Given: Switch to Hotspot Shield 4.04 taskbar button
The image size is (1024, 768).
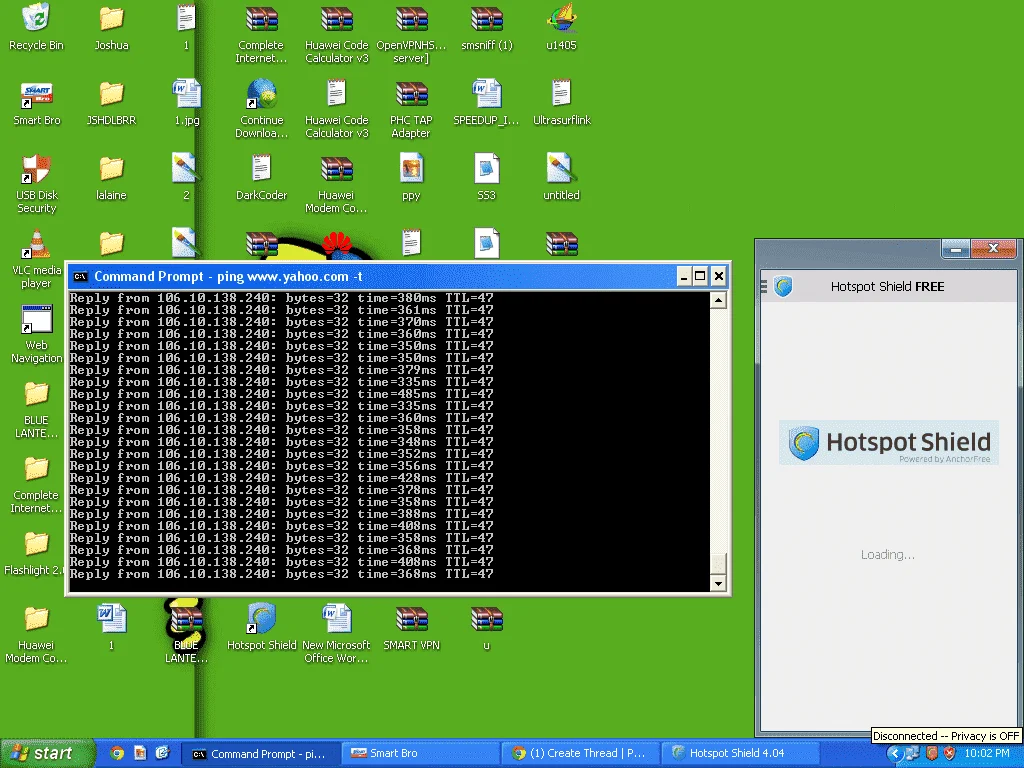Looking at the screenshot, I should 740,753.
